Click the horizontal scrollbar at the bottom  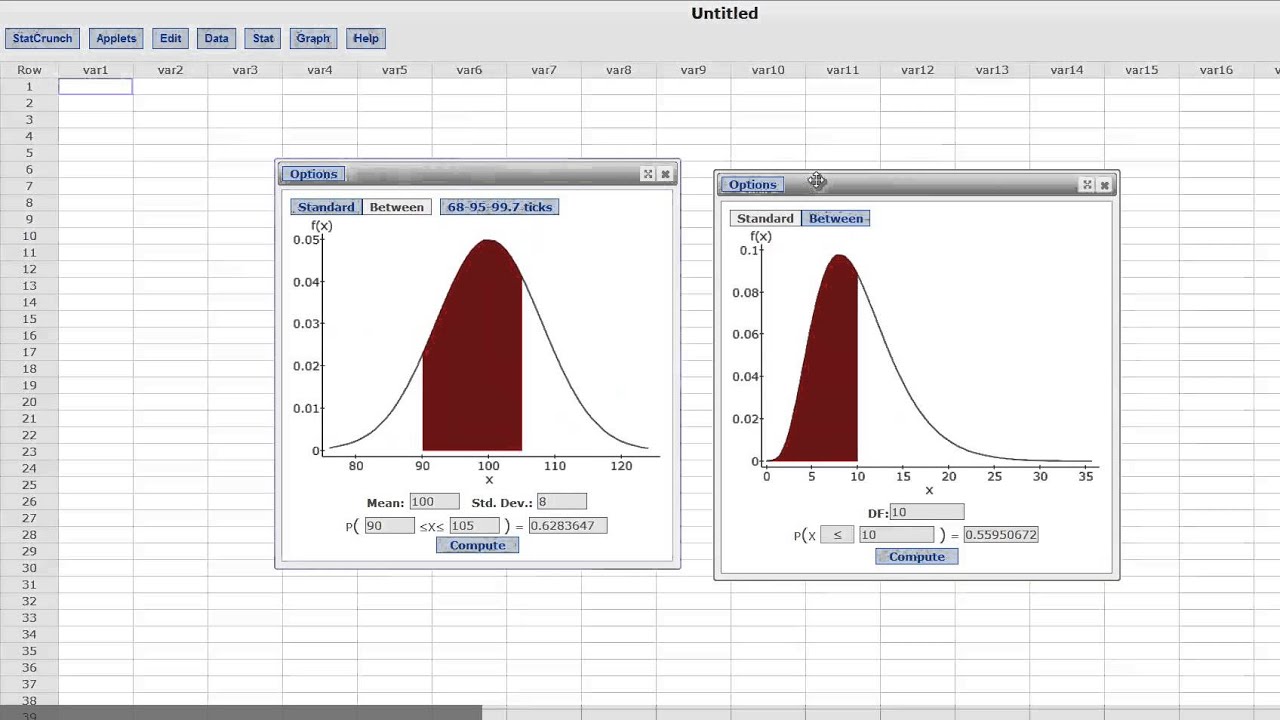[x=240, y=713]
